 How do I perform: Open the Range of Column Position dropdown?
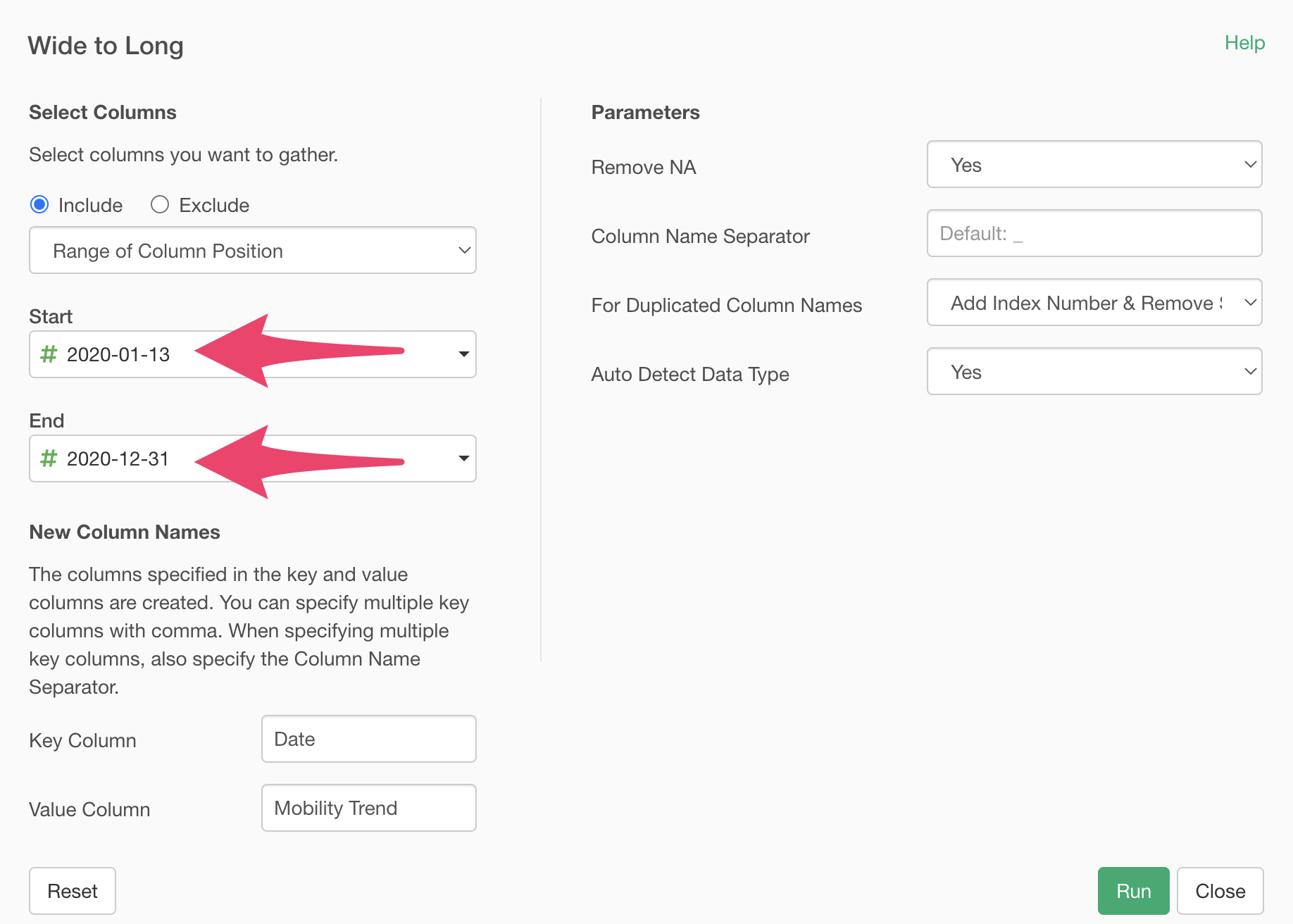pos(252,251)
